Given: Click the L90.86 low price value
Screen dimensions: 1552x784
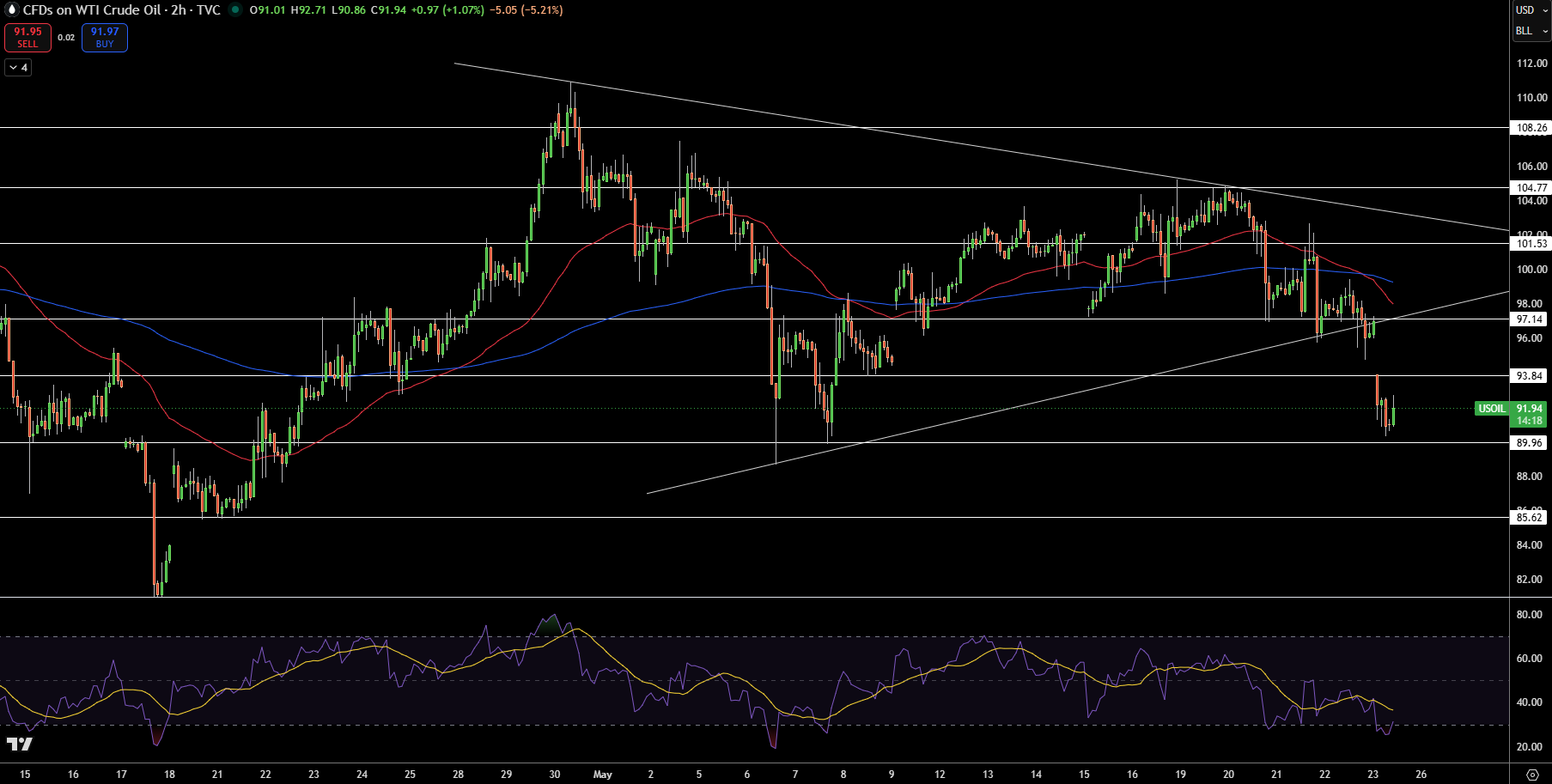Looking at the screenshot, I should coord(349,10).
